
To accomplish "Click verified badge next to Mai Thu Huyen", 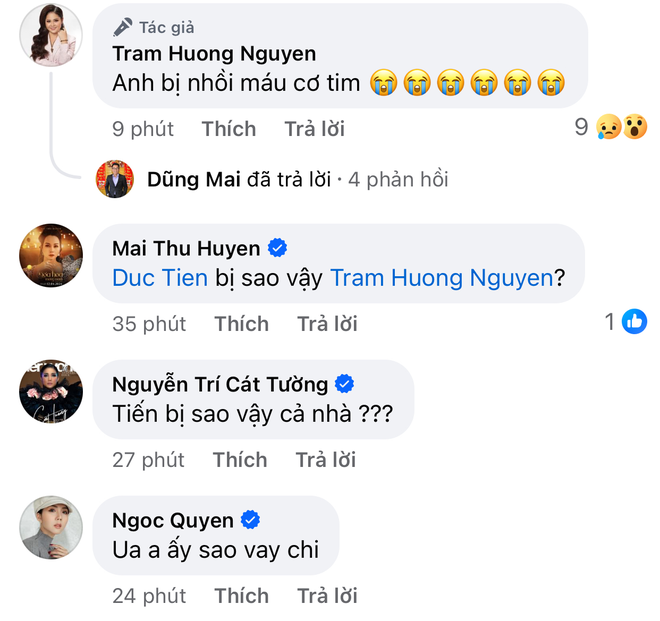I will tap(280, 248).
